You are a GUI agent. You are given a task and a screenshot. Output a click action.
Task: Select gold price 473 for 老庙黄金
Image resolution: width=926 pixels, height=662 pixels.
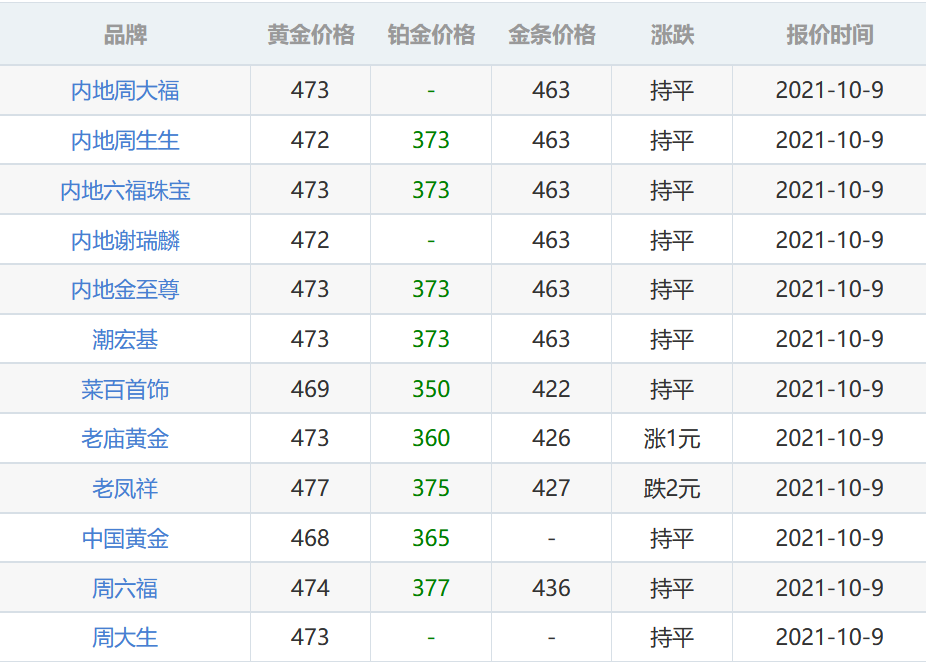310,438
